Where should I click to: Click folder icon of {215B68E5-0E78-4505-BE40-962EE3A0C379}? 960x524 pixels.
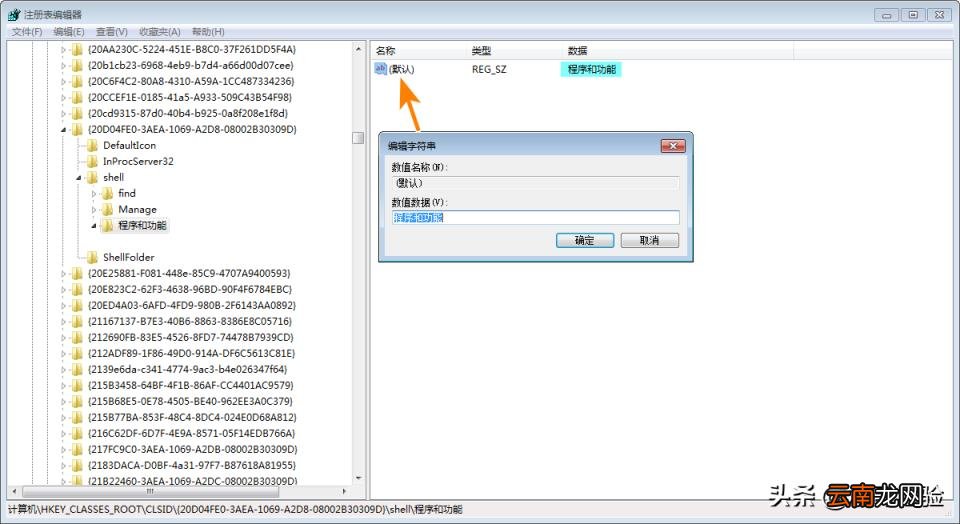click(x=77, y=402)
